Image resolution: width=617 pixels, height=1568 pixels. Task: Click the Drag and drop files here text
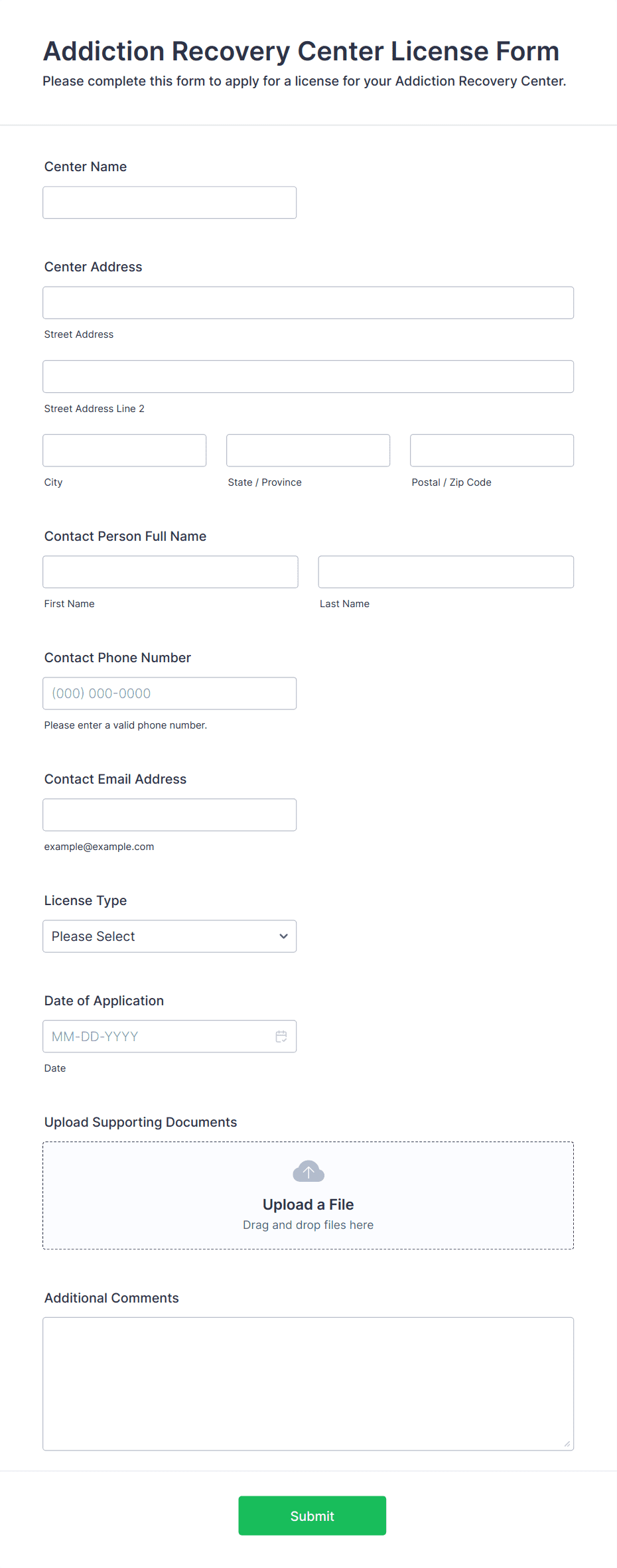point(308,1225)
